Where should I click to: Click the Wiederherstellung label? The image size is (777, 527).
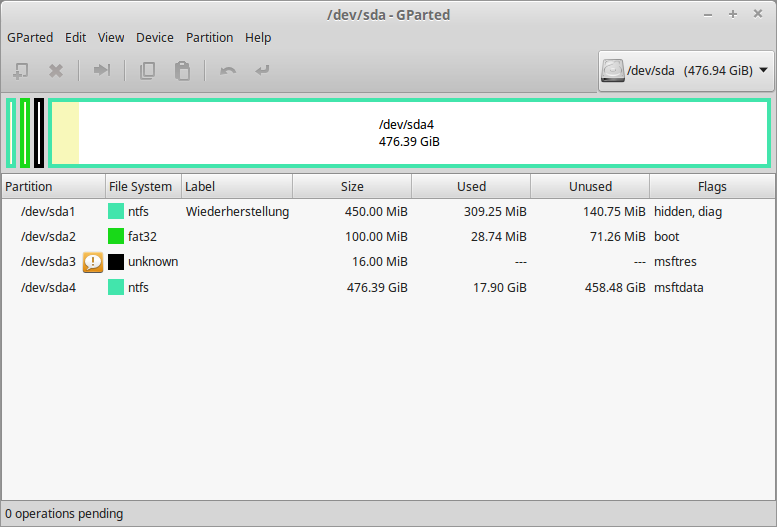(237, 212)
